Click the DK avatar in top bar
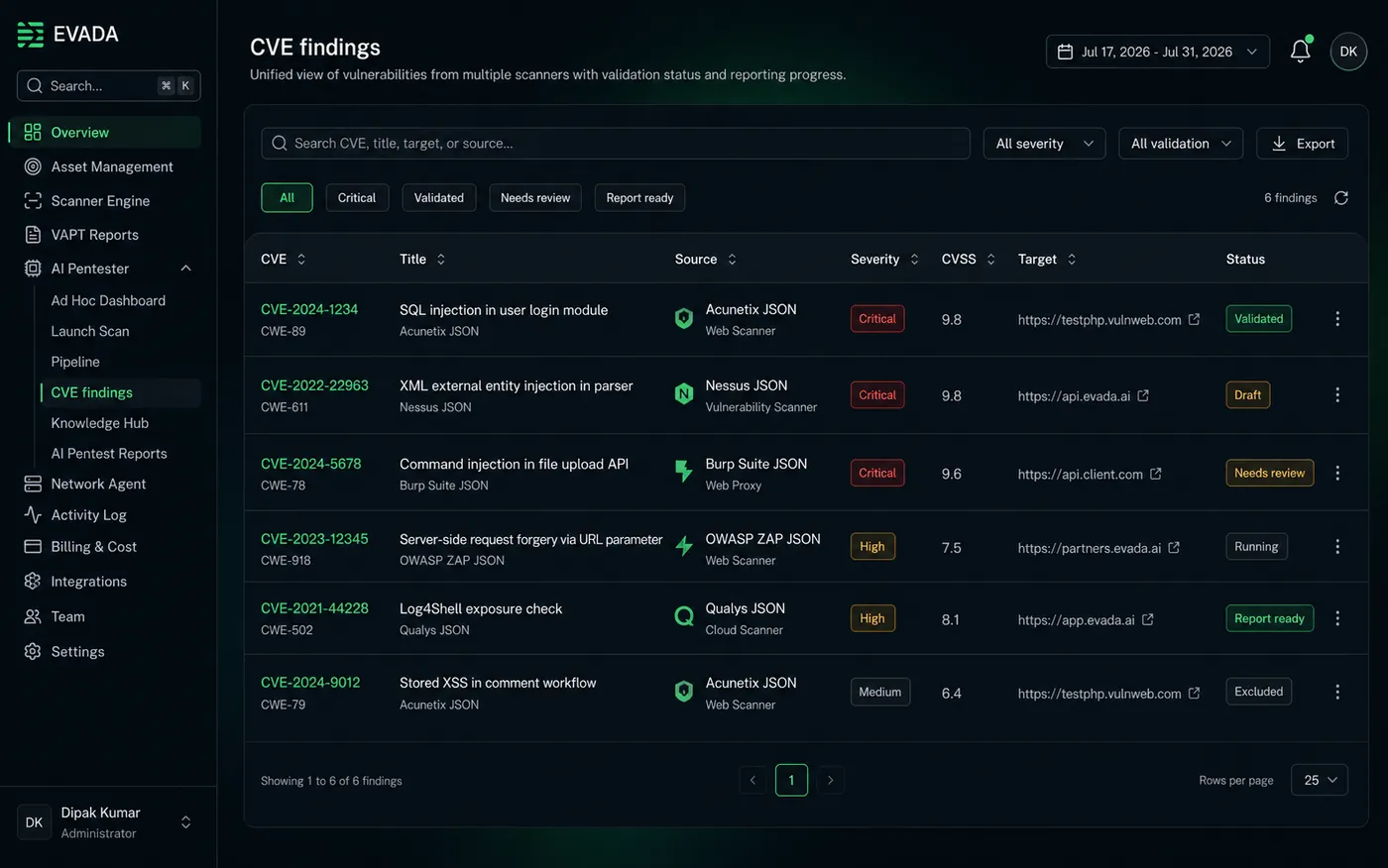This screenshot has width=1388, height=868. [x=1348, y=52]
